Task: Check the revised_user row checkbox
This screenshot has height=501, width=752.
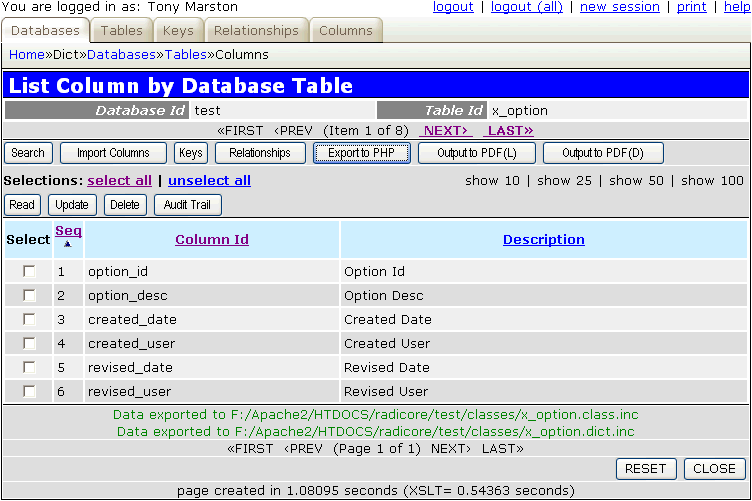Action: pos(29,391)
